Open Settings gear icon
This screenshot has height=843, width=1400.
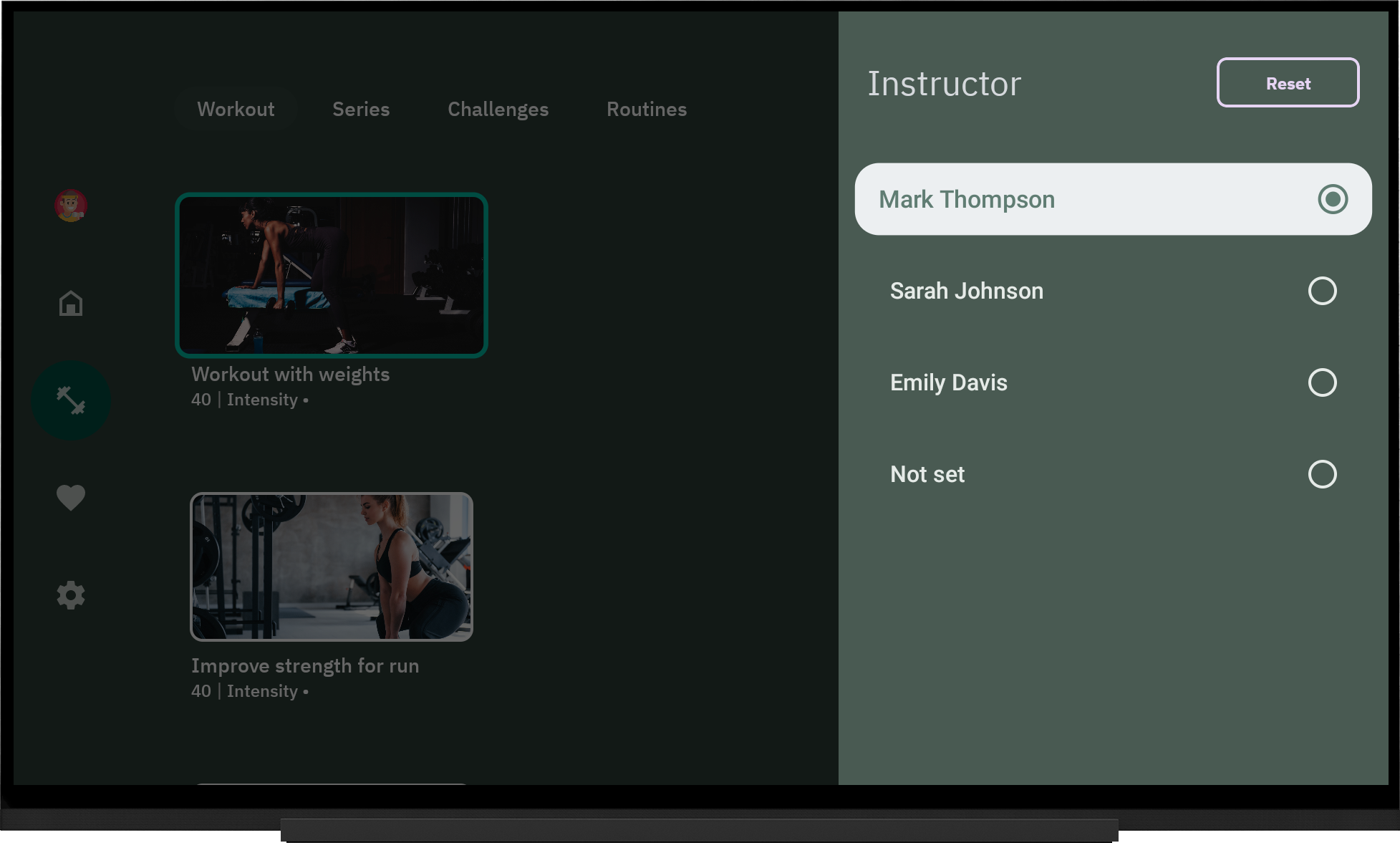coord(70,595)
